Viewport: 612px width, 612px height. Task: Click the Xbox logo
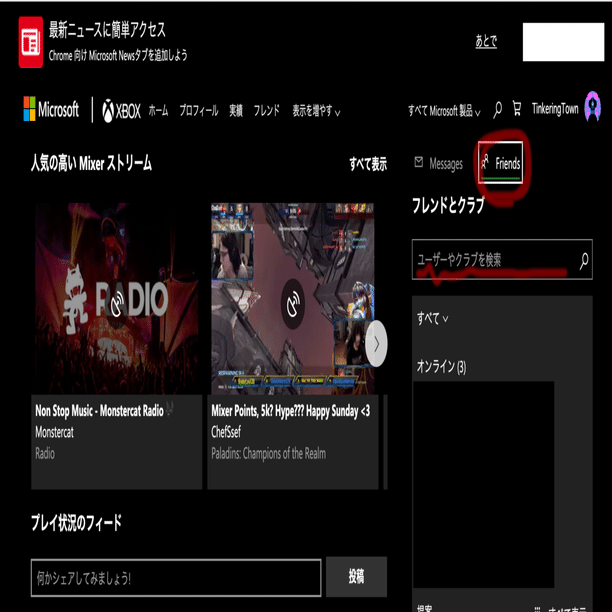pyautogui.click(x=121, y=111)
